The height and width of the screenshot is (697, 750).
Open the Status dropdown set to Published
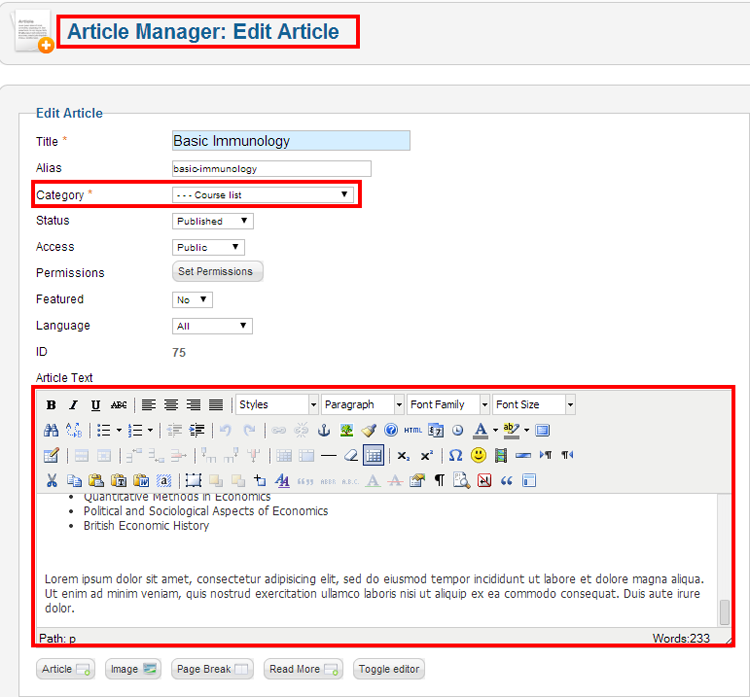pos(212,221)
